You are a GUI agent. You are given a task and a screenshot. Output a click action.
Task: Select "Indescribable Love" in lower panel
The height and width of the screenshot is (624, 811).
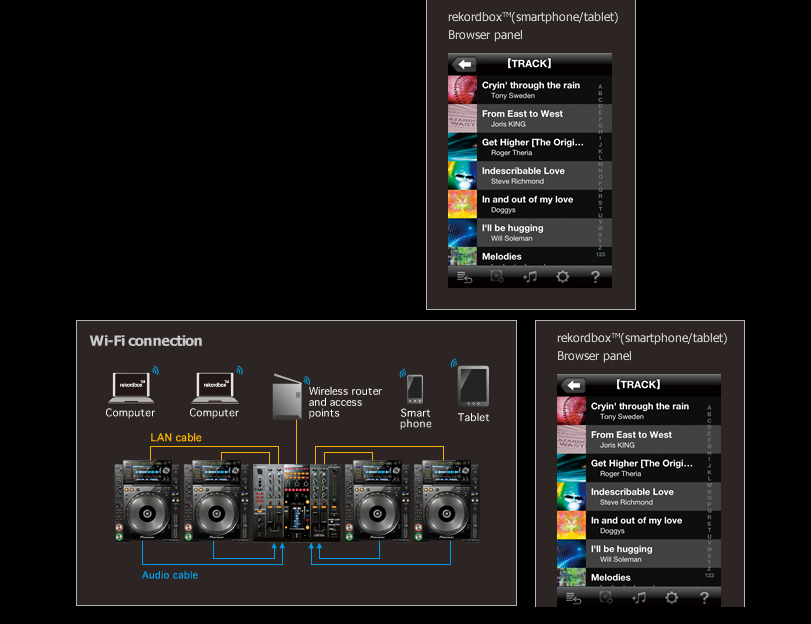639,496
